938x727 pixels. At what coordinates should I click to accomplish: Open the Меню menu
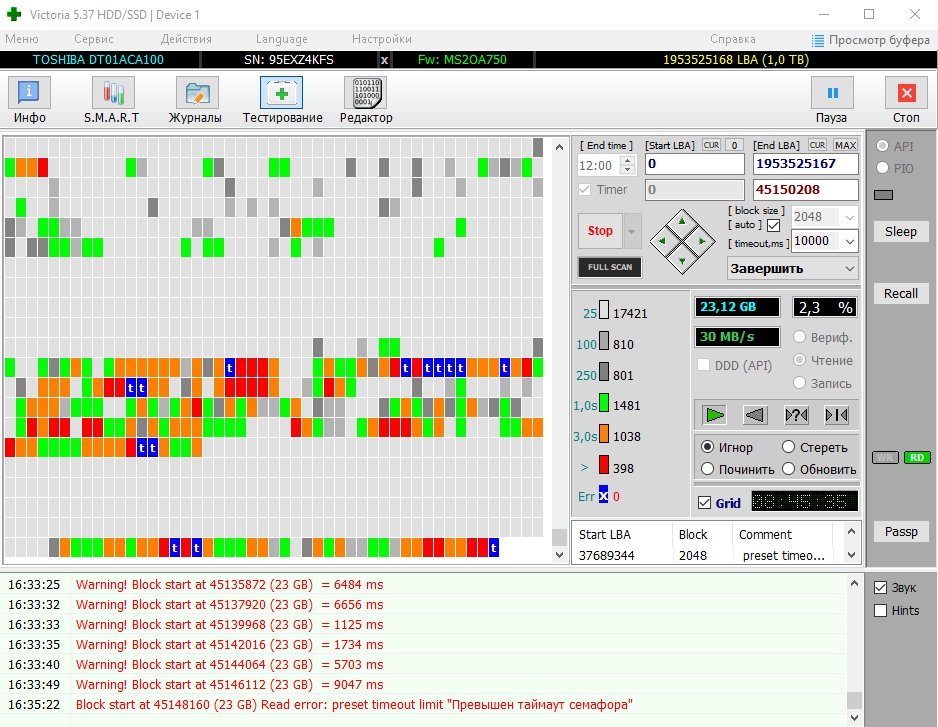pos(22,39)
